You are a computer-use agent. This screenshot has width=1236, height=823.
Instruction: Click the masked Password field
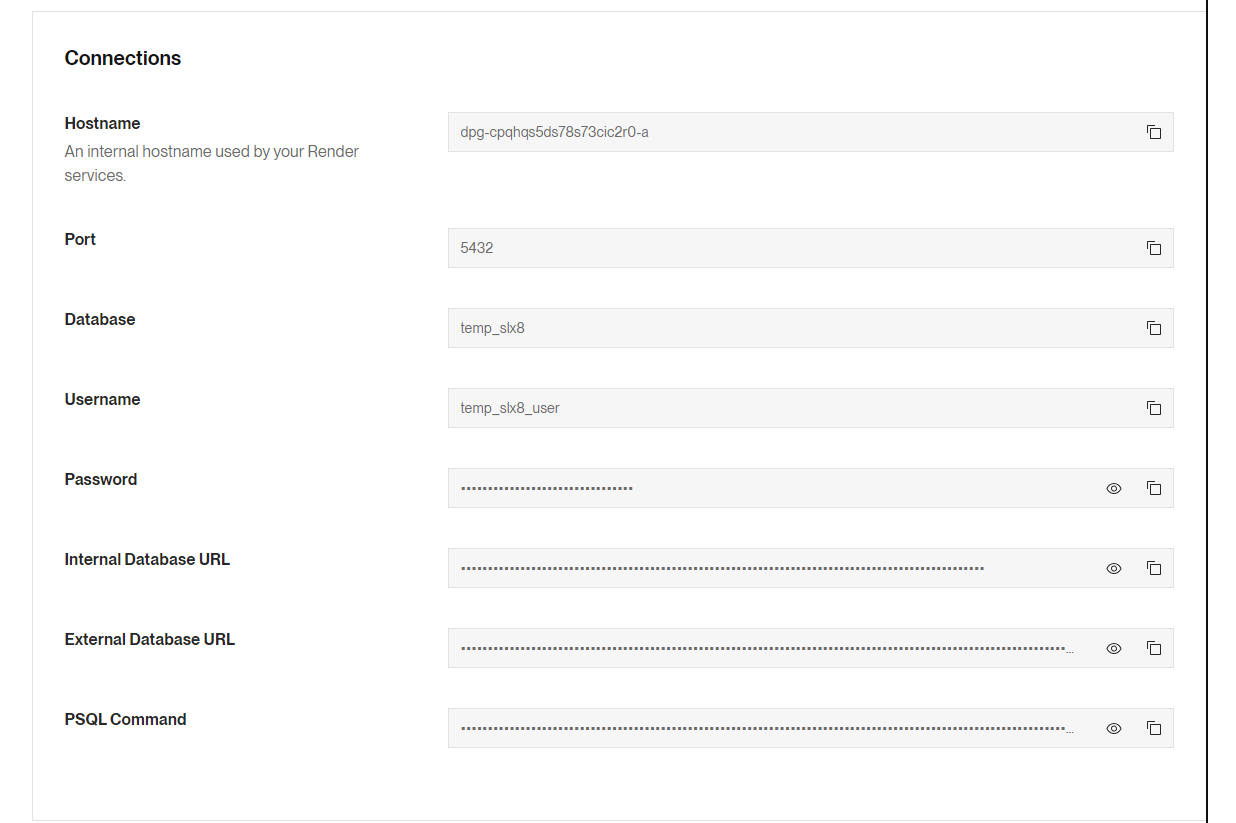pyautogui.click(x=760, y=488)
